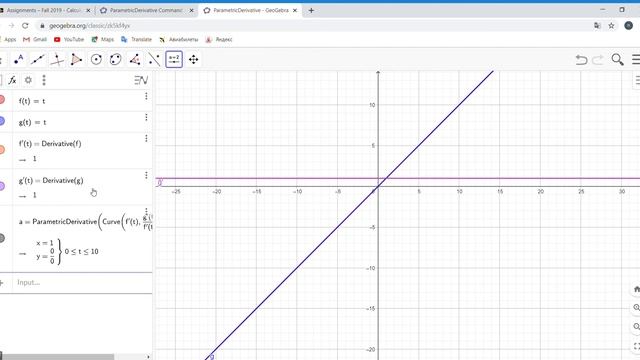Screen dimensions: 640x360
Task: Toggle visibility of curve a ParametricDerivative
Action: [2, 238]
